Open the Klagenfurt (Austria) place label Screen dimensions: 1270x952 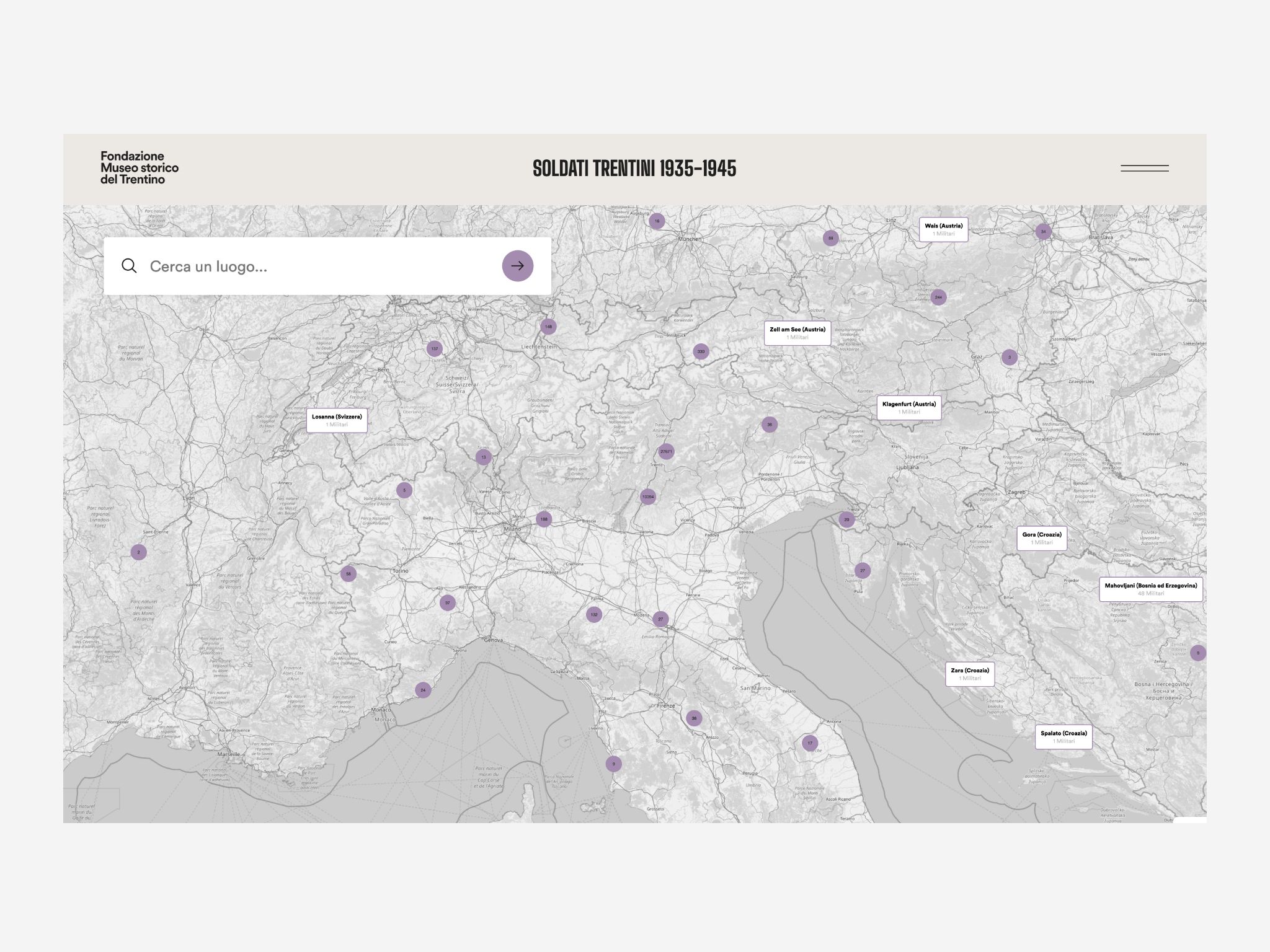pos(909,408)
